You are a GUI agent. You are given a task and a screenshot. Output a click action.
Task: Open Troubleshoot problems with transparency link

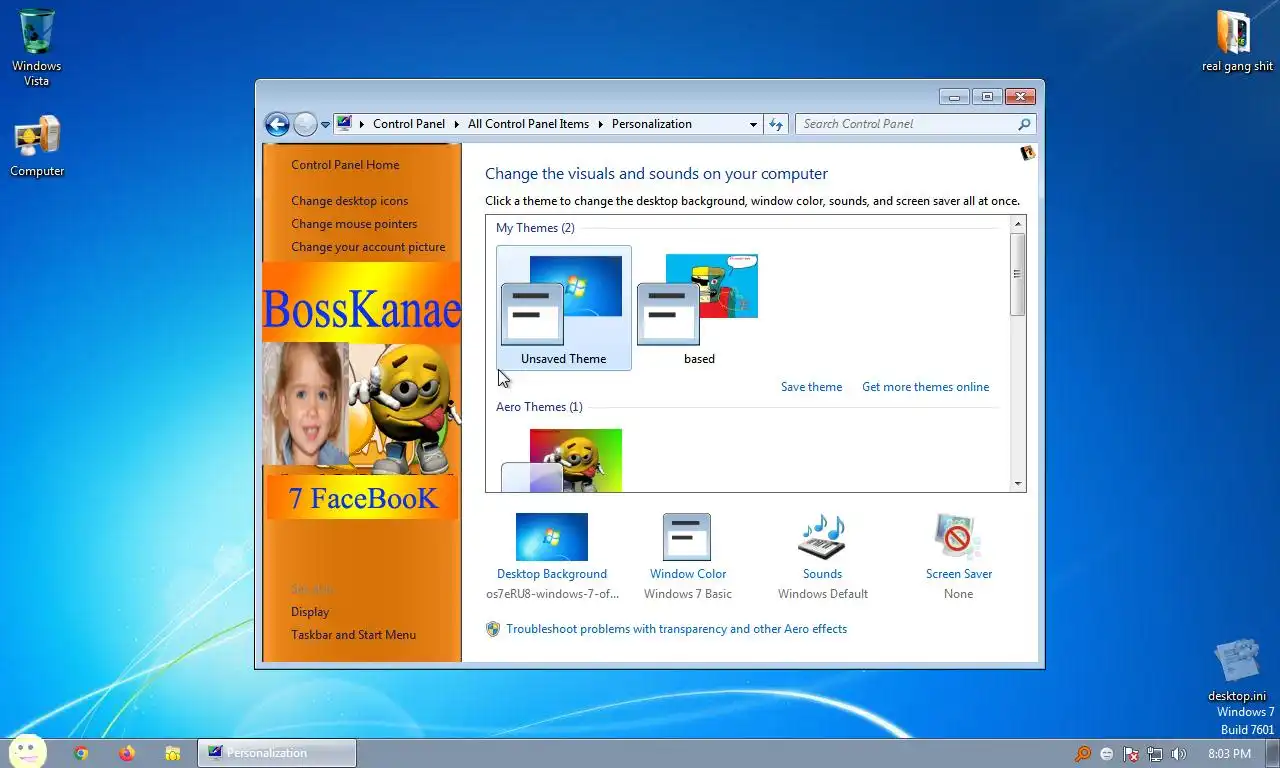(676, 629)
